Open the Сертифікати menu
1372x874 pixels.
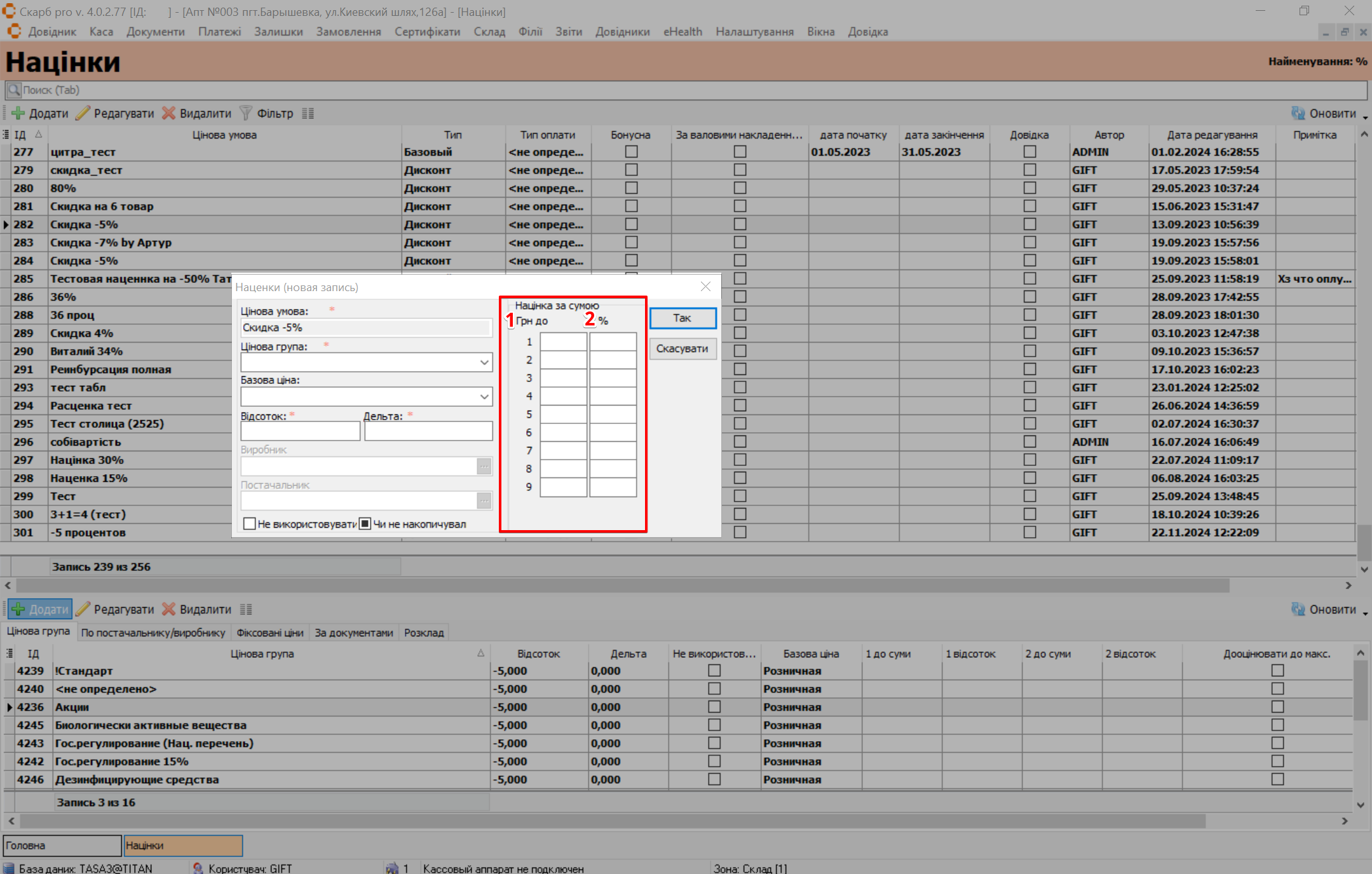427,32
